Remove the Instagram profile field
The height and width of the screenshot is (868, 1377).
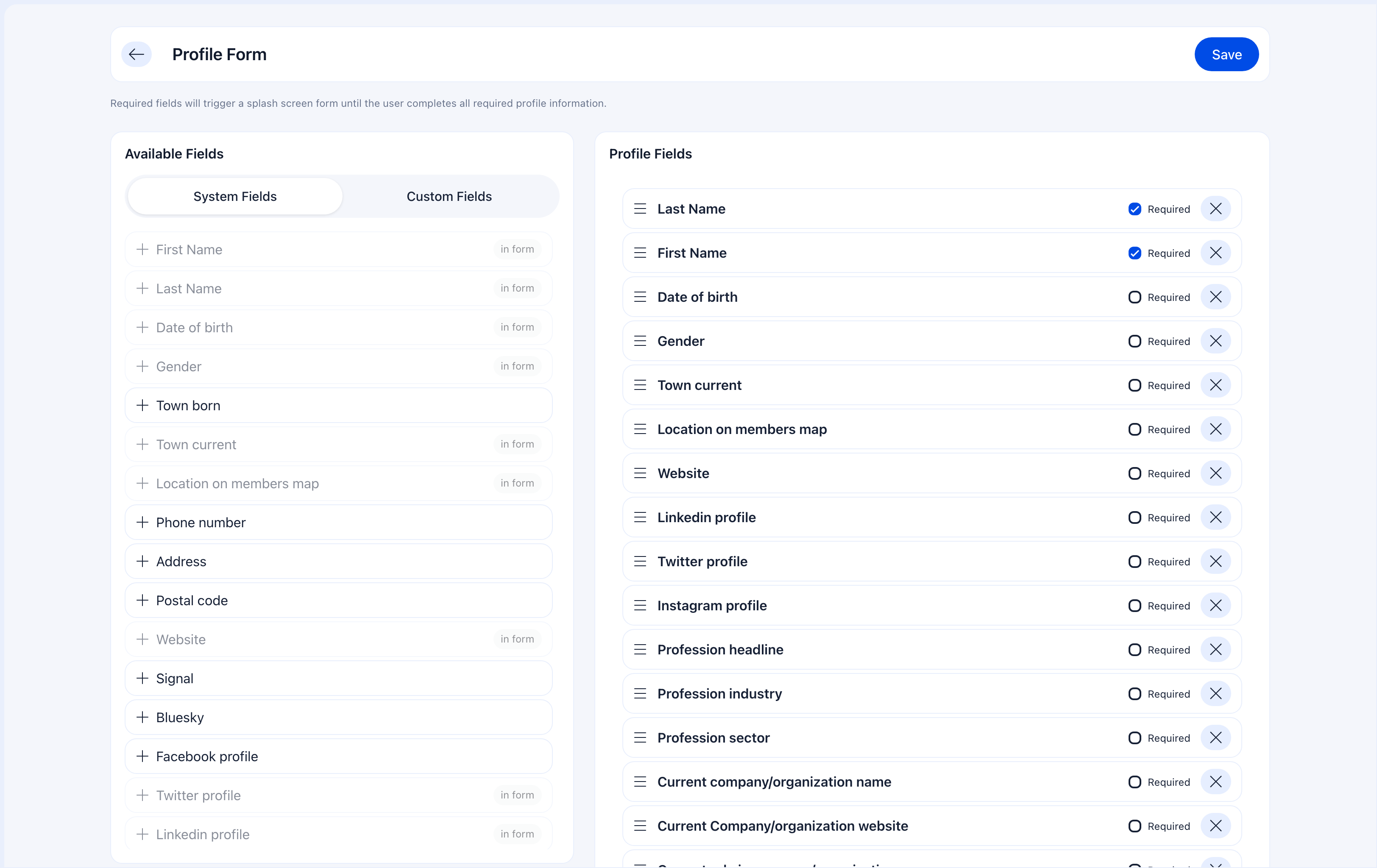[x=1216, y=605]
